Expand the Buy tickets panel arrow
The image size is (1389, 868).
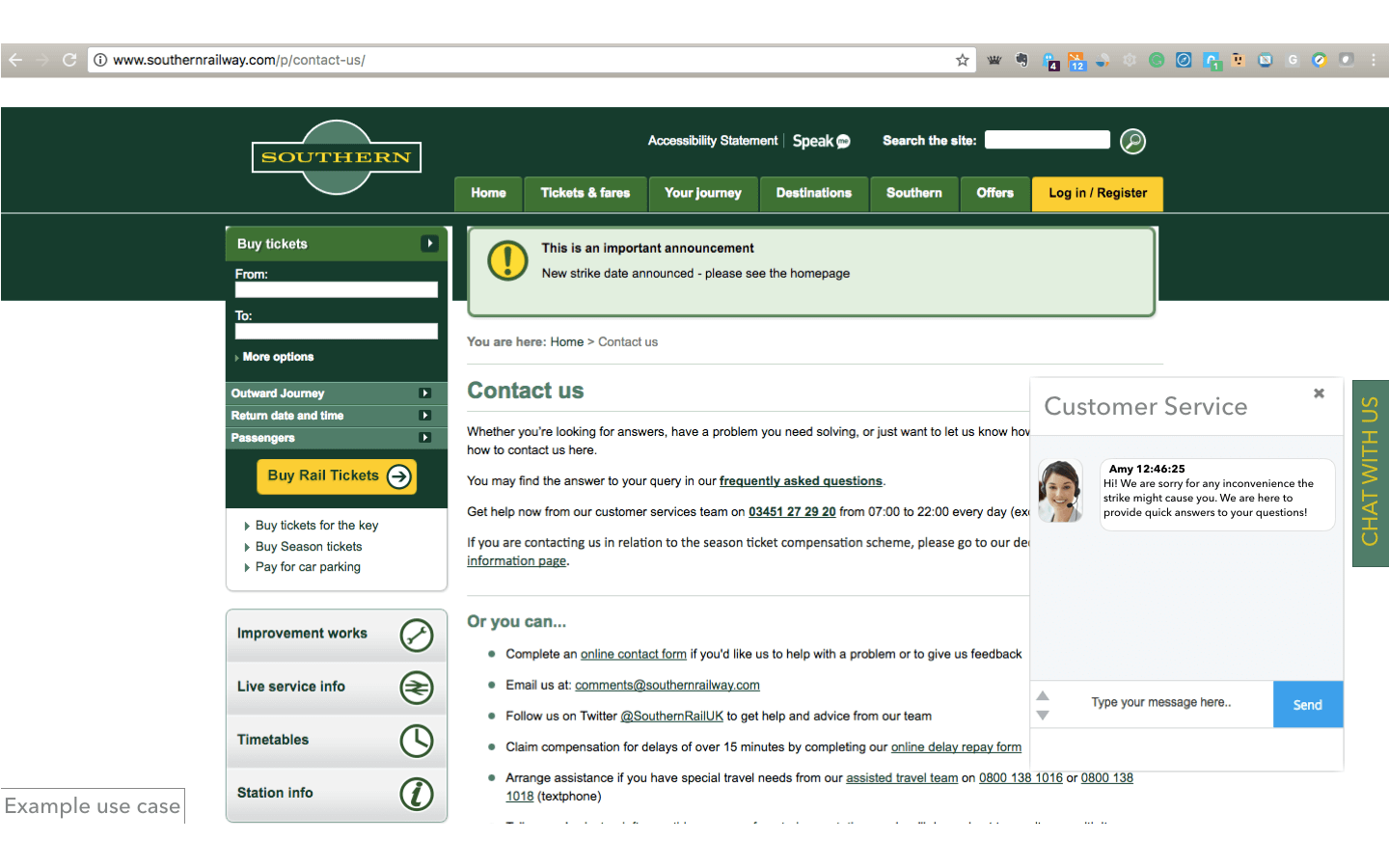pyautogui.click(x=429, y=244)
